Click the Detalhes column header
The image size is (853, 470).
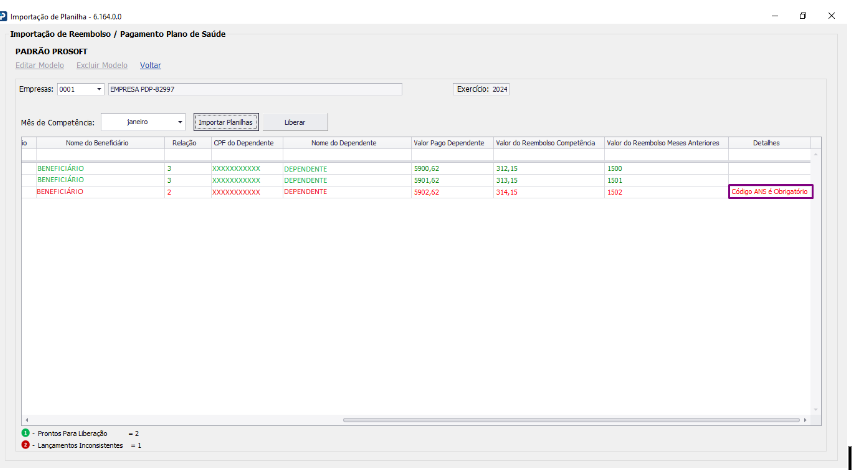point(769,143)
